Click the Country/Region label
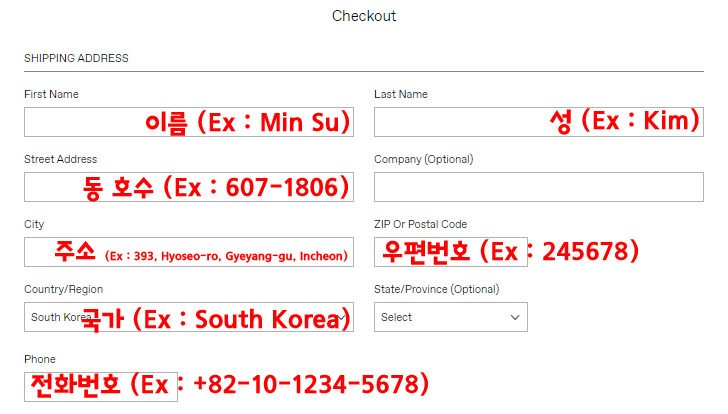 [x=64, y=289]
